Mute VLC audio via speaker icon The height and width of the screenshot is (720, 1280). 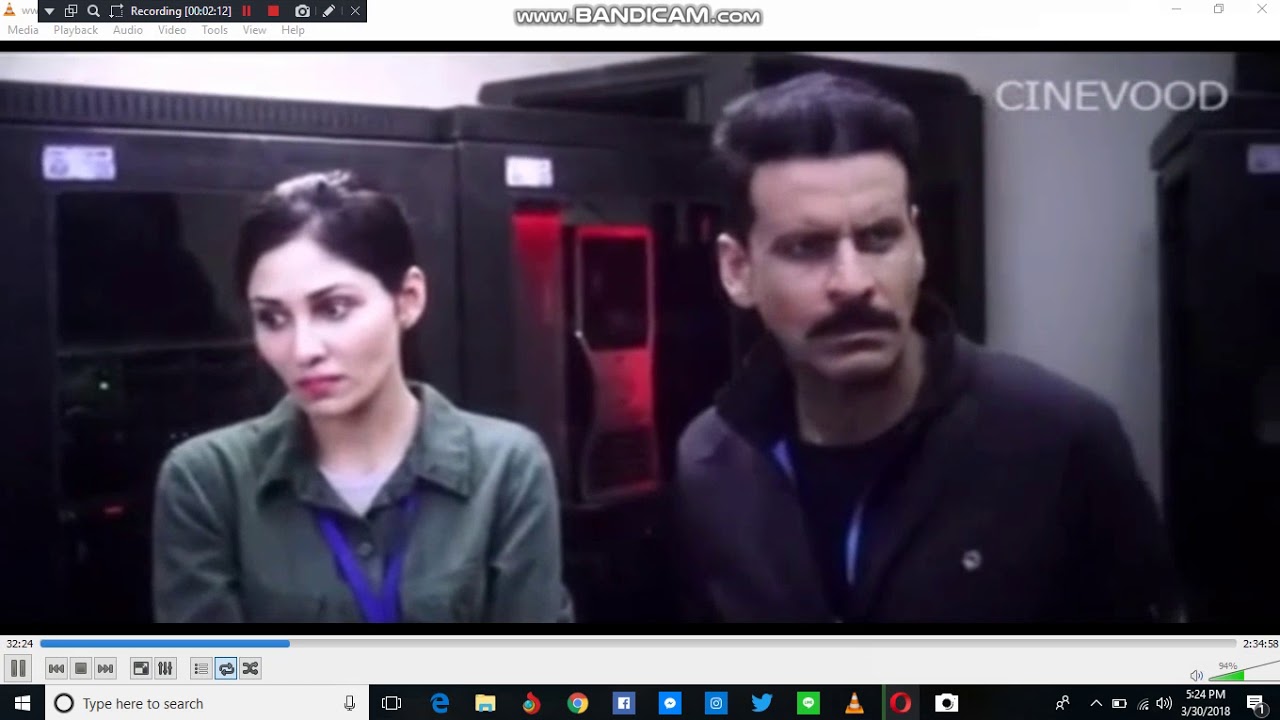click(1197, 675)
